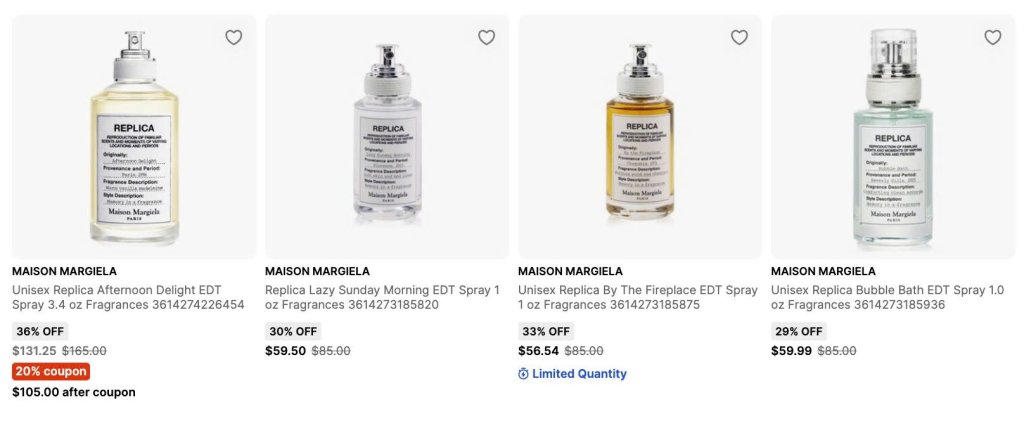Click the 20% coupon badge

tap(51, 371)
